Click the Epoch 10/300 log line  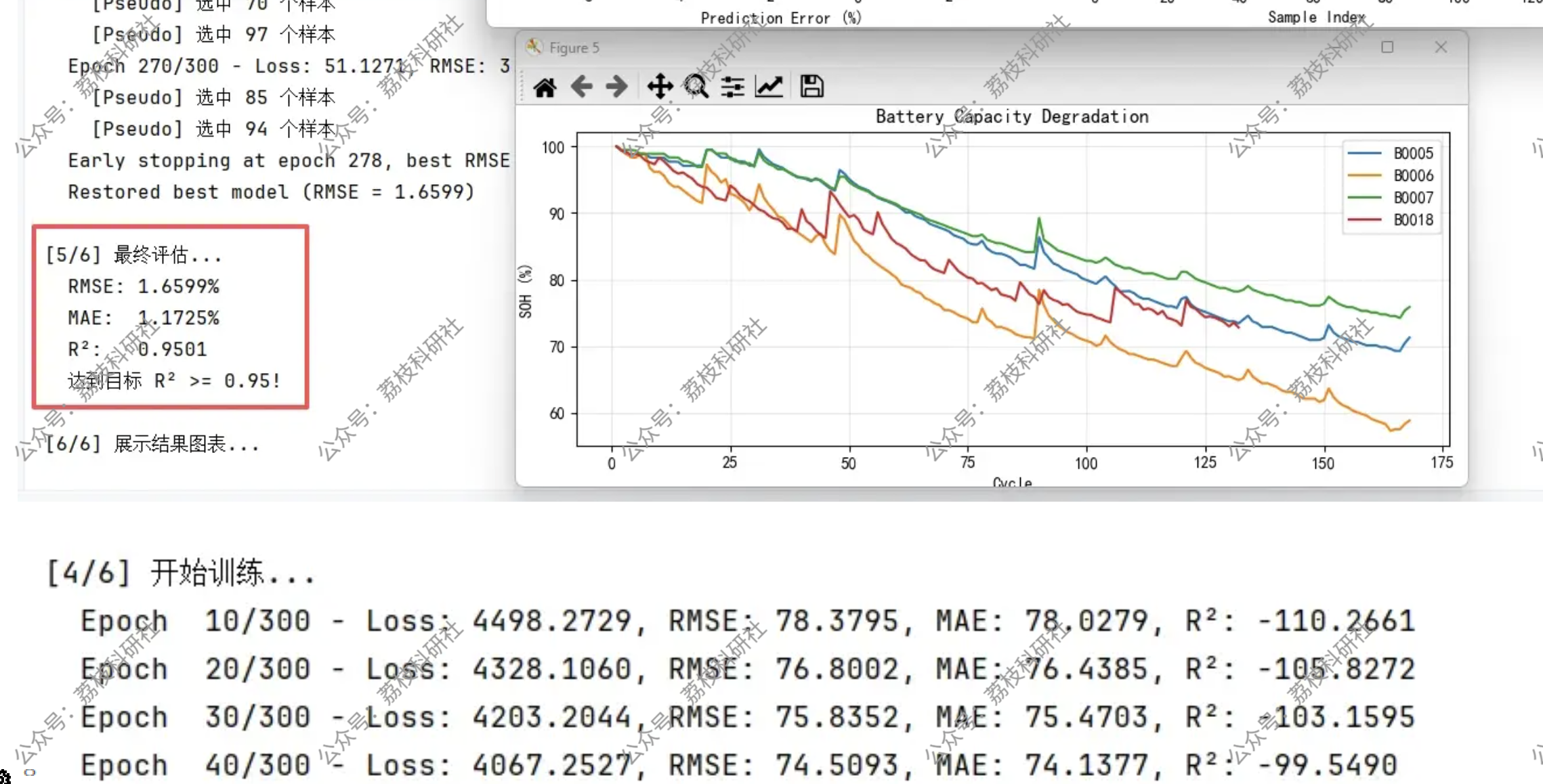748,621
